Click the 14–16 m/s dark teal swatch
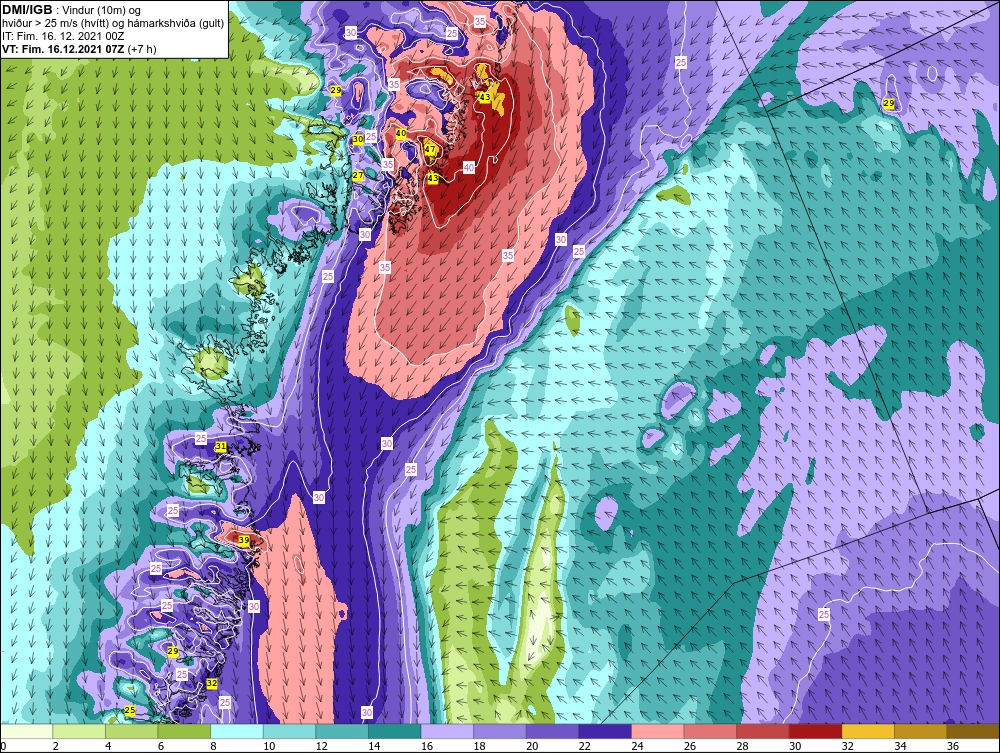 coord(394,731)
